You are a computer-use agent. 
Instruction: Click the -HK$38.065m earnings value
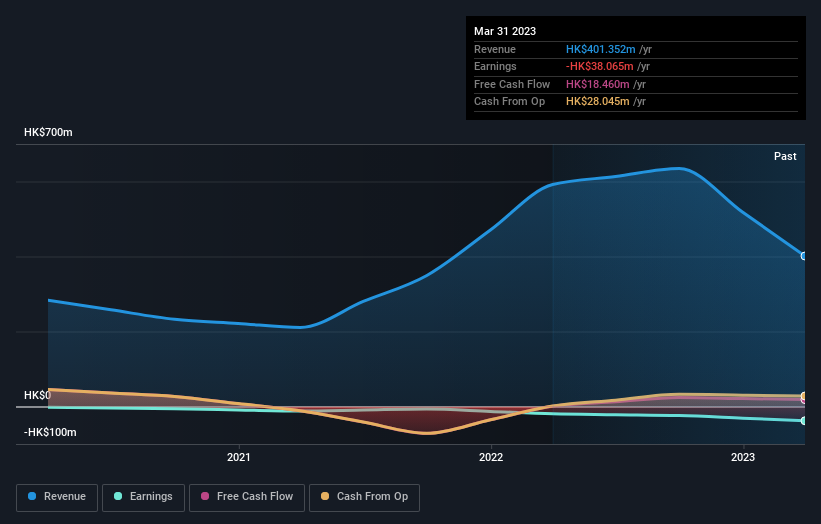click(600, 66)
